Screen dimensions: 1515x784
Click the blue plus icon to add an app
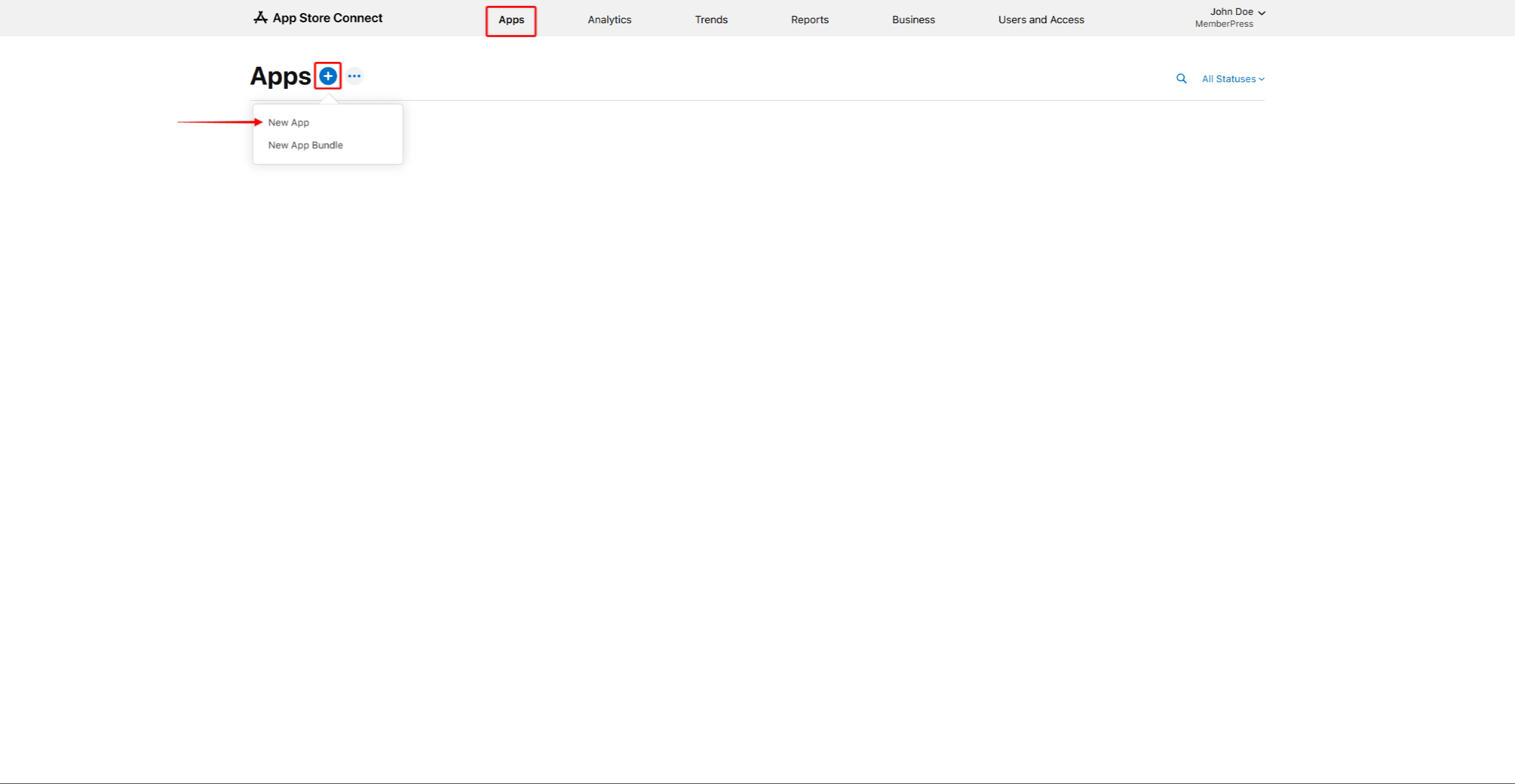click(x=327, y=76)
